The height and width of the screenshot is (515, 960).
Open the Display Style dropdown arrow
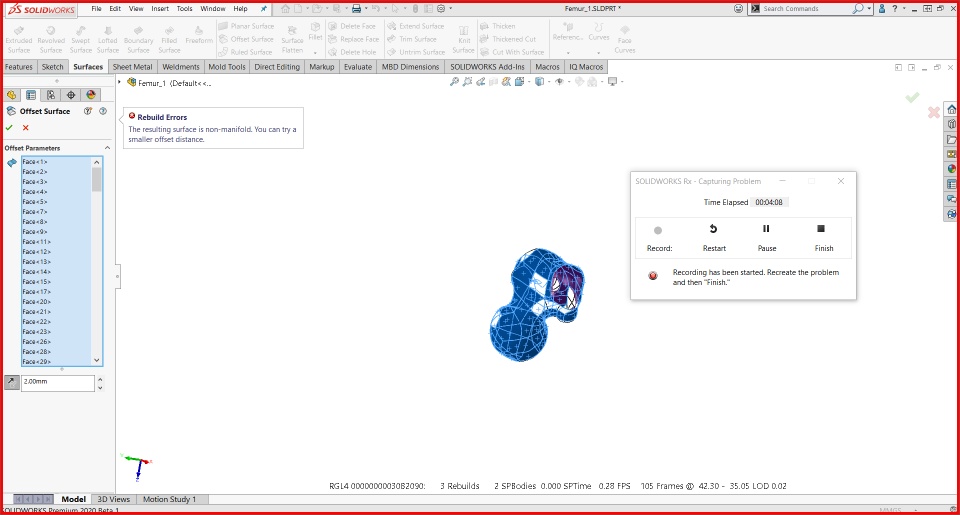tap(549, 82)
